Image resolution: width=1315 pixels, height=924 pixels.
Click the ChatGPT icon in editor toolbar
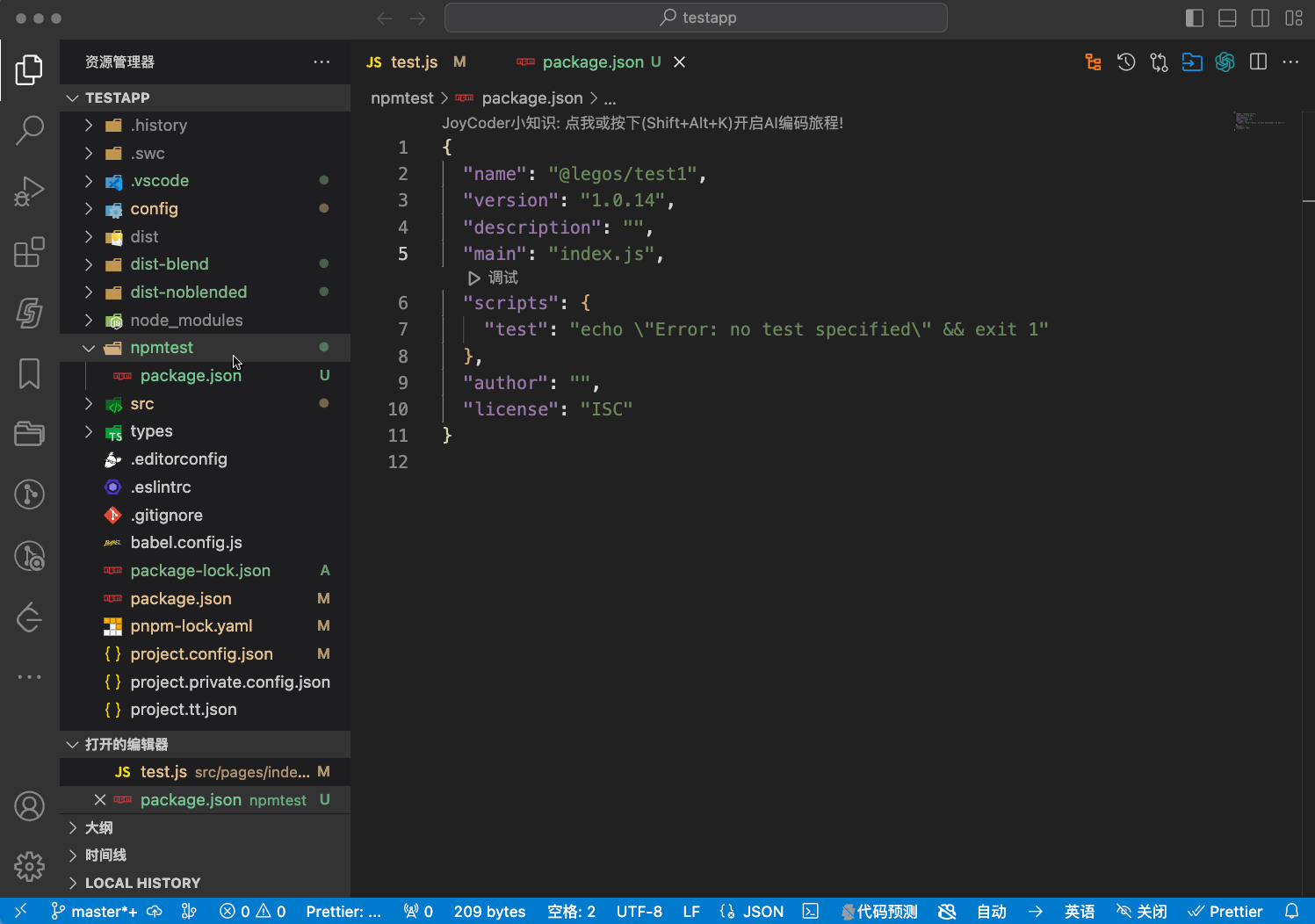[x=1225, y=61]
